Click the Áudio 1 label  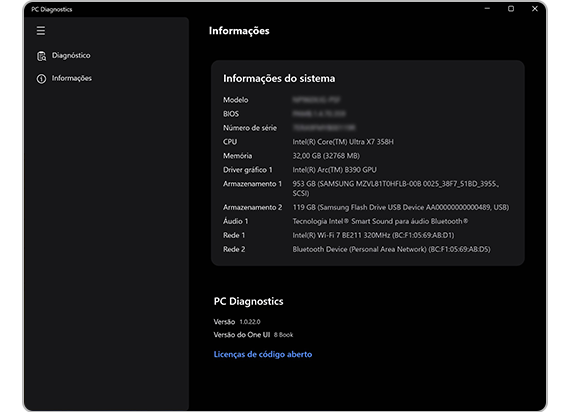click(235, 221)
